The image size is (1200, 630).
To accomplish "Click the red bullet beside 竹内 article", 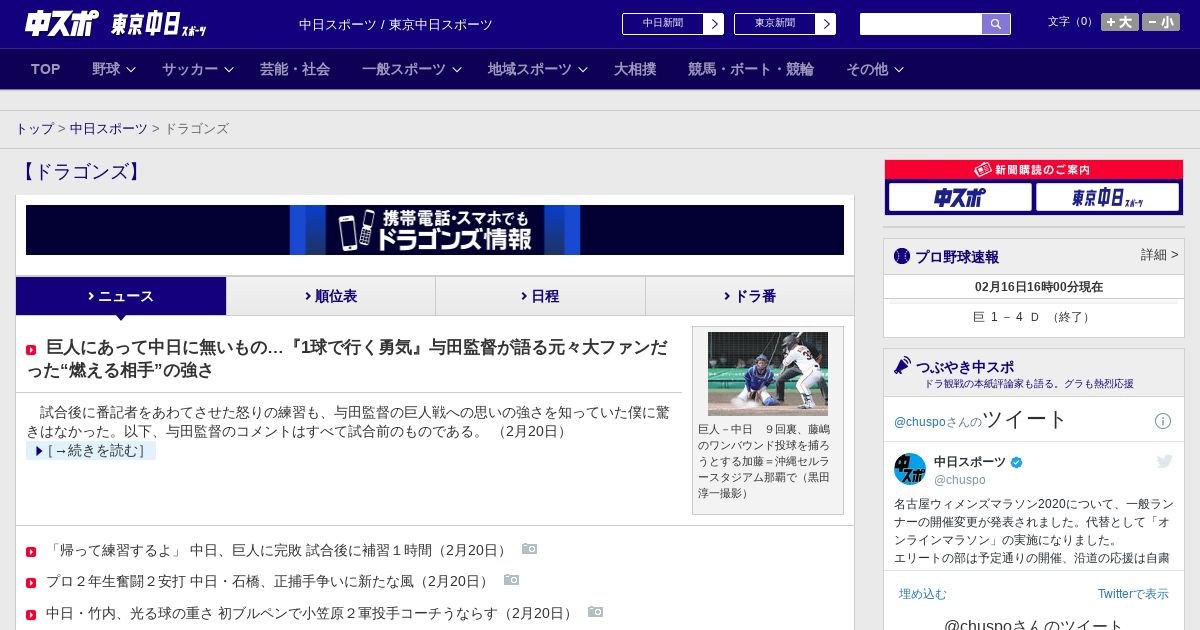I will tap(31, 615).
